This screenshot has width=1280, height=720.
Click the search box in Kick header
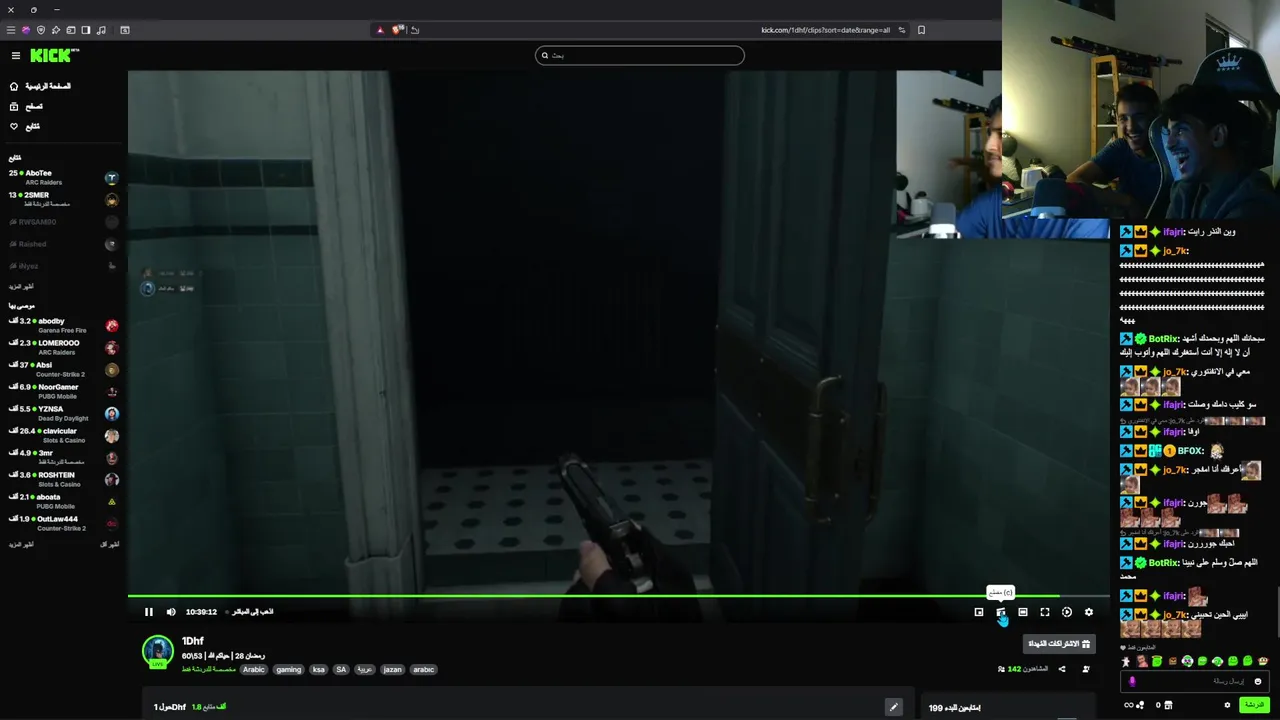(640, 55)
